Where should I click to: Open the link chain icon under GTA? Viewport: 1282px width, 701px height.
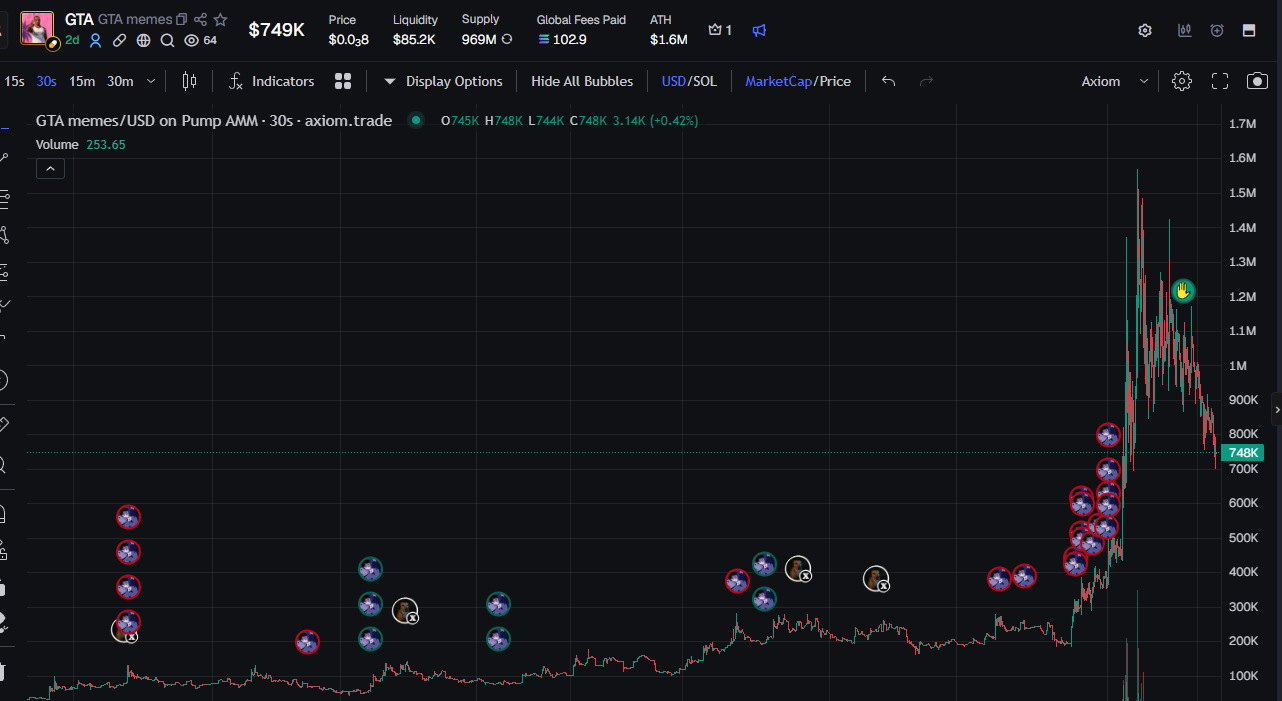pos(119,41)
